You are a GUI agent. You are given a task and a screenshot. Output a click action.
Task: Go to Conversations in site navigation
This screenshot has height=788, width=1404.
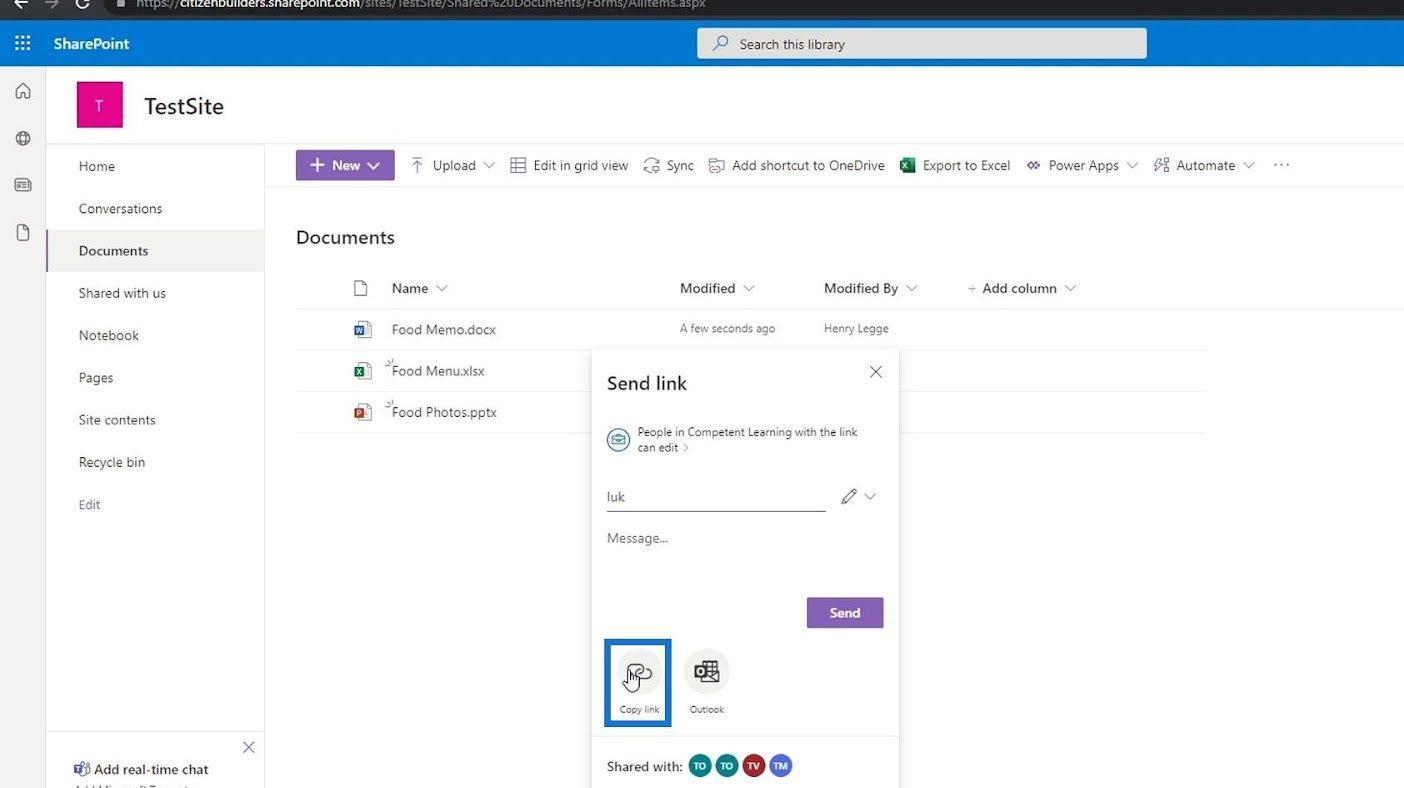[120, 208]
